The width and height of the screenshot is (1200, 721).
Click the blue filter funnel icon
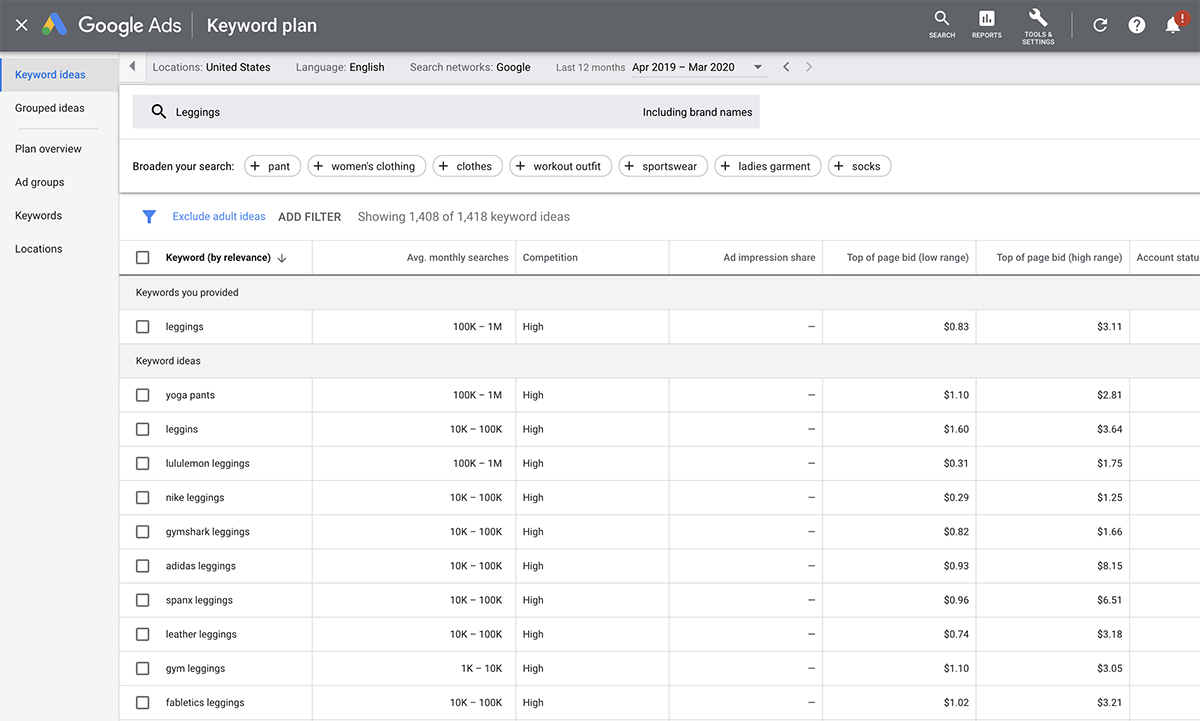tap(149, 216)
